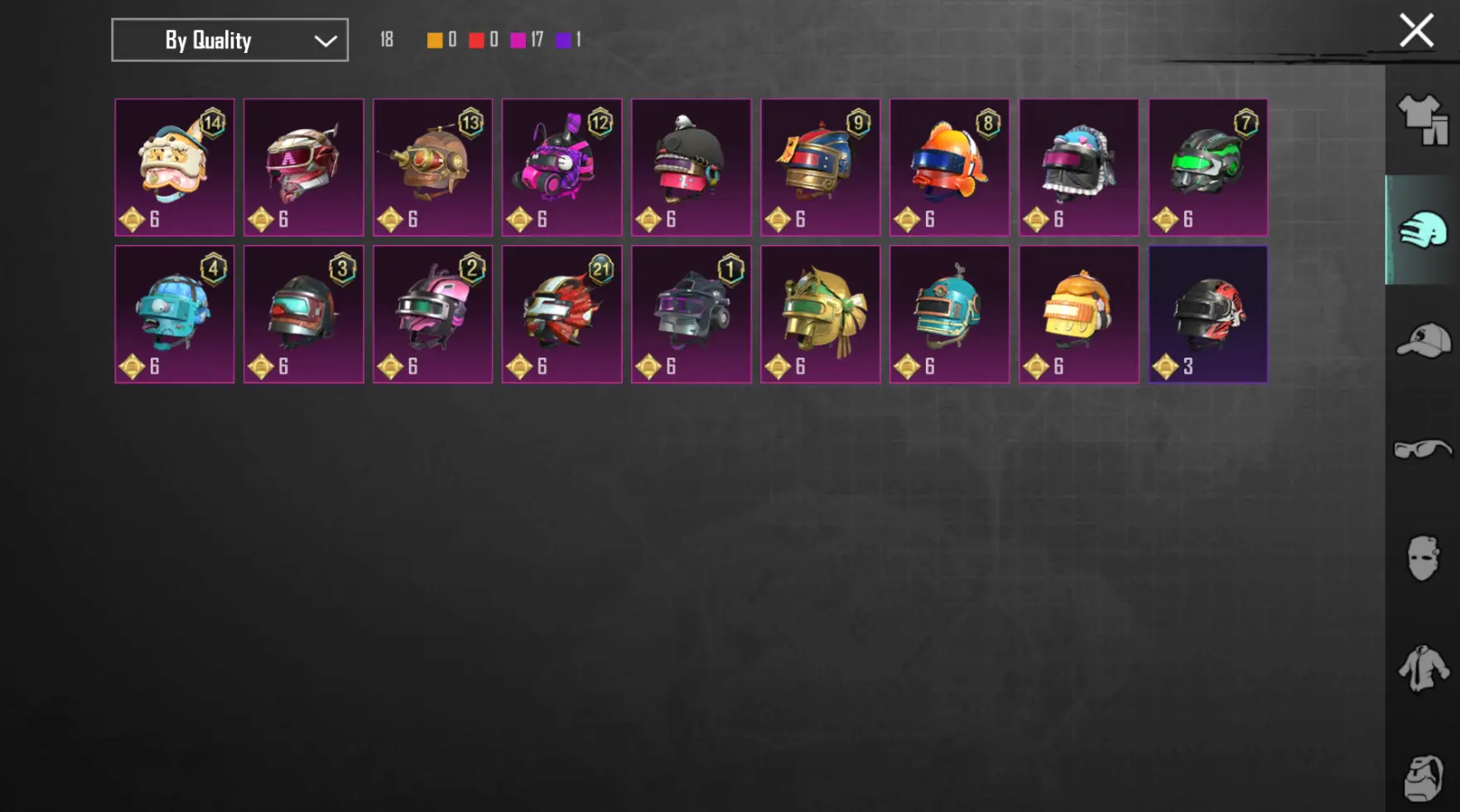Filter by the red quality swatch

[476, 40]
